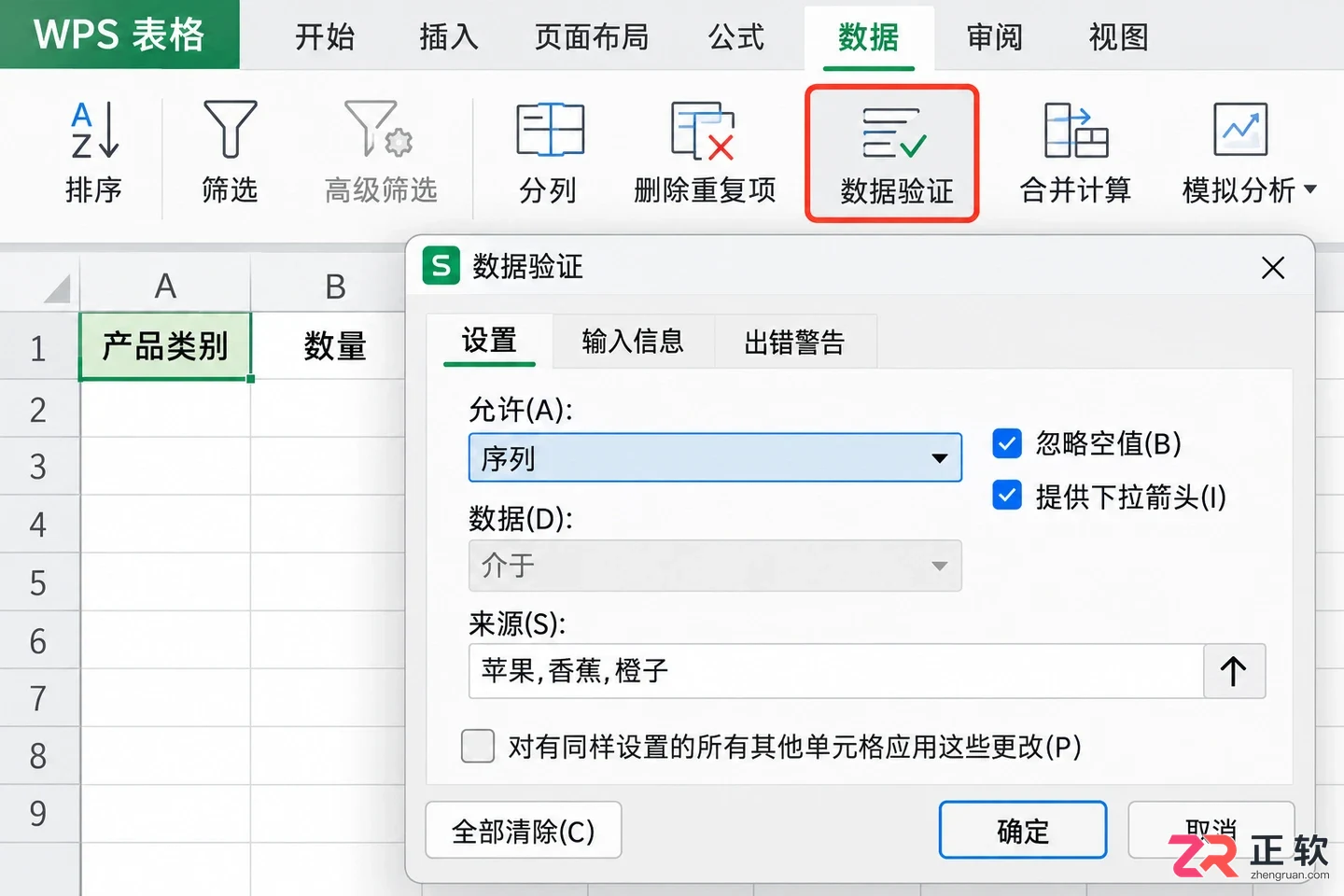Open the 视图 ribbon tab
The width and height of the screenshot is (1344, 896).
coord(1118,37)
